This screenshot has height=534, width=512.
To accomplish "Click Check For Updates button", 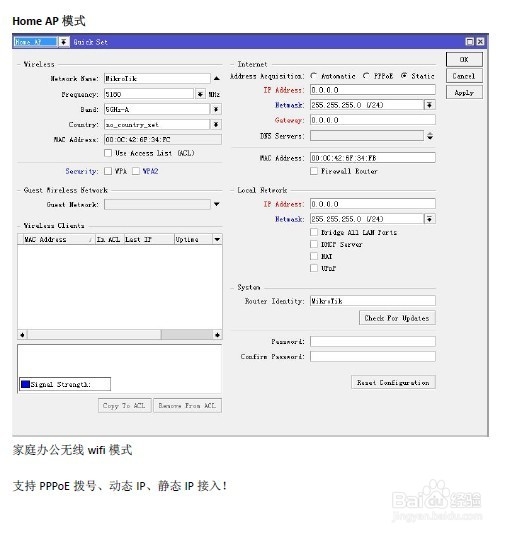I will pos(397,318).
